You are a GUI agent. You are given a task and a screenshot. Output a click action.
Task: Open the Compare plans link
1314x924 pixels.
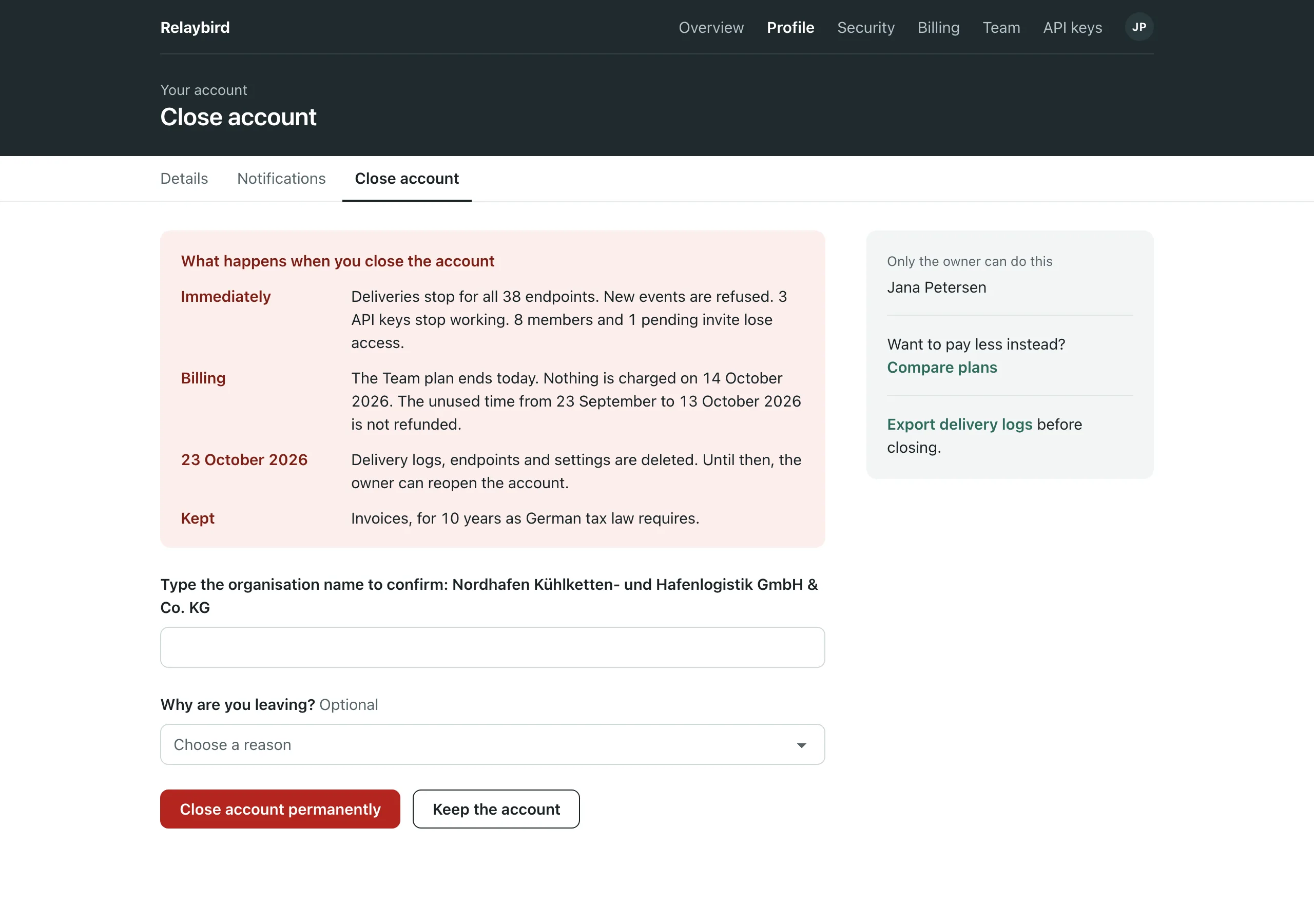pyautogui.click(x=941, y=368)
